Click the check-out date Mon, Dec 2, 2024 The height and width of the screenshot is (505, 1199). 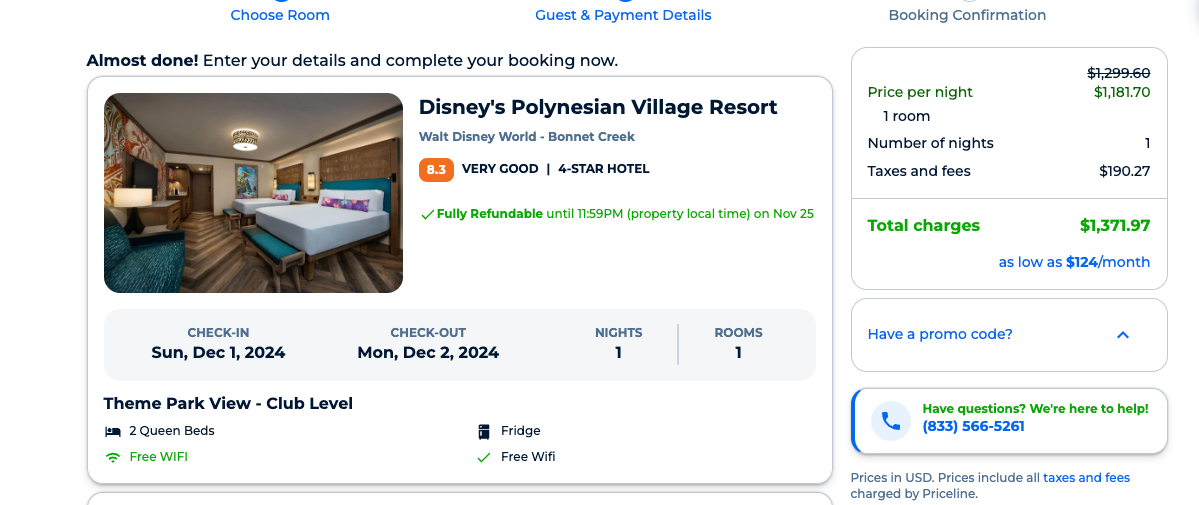click(428, 352)
